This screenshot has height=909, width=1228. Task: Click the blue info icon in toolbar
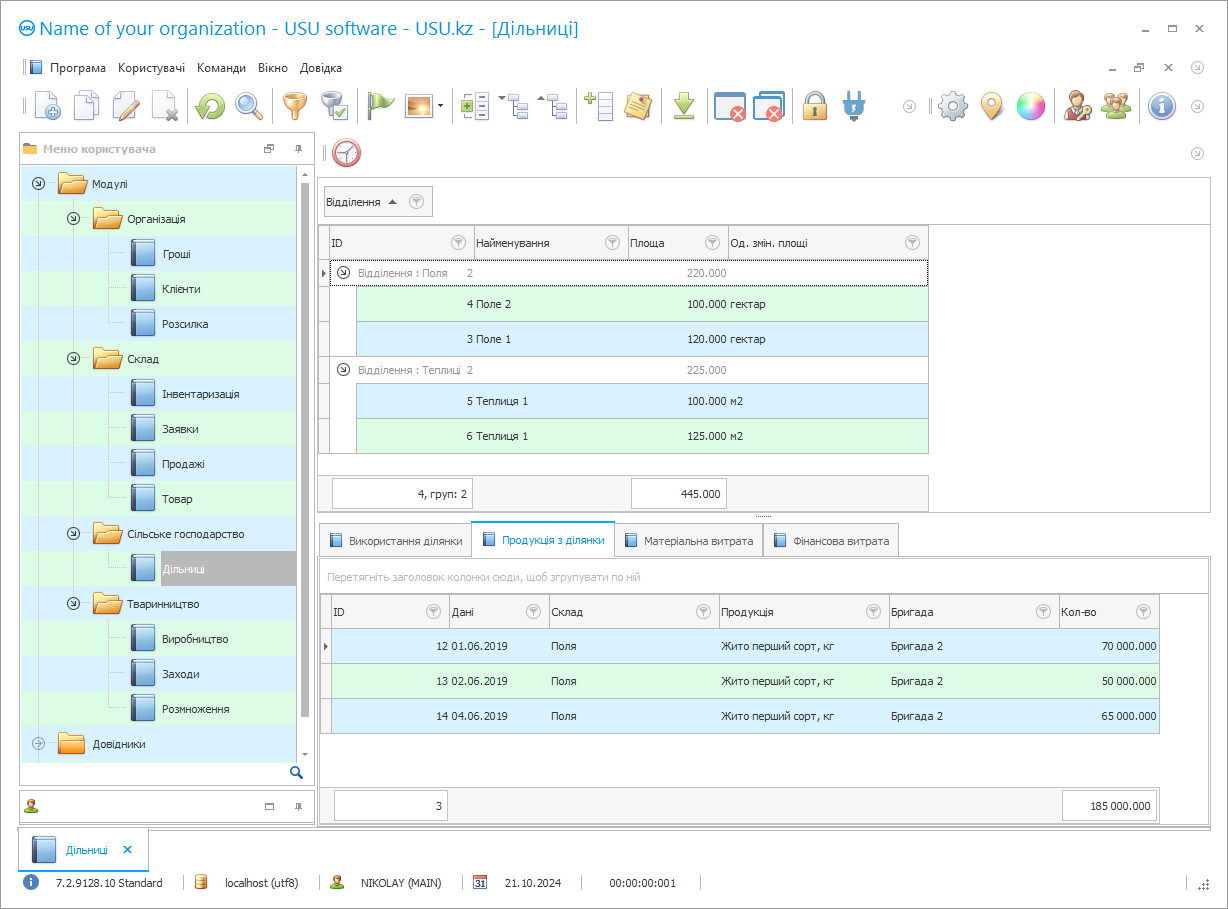pos(1162,106)
